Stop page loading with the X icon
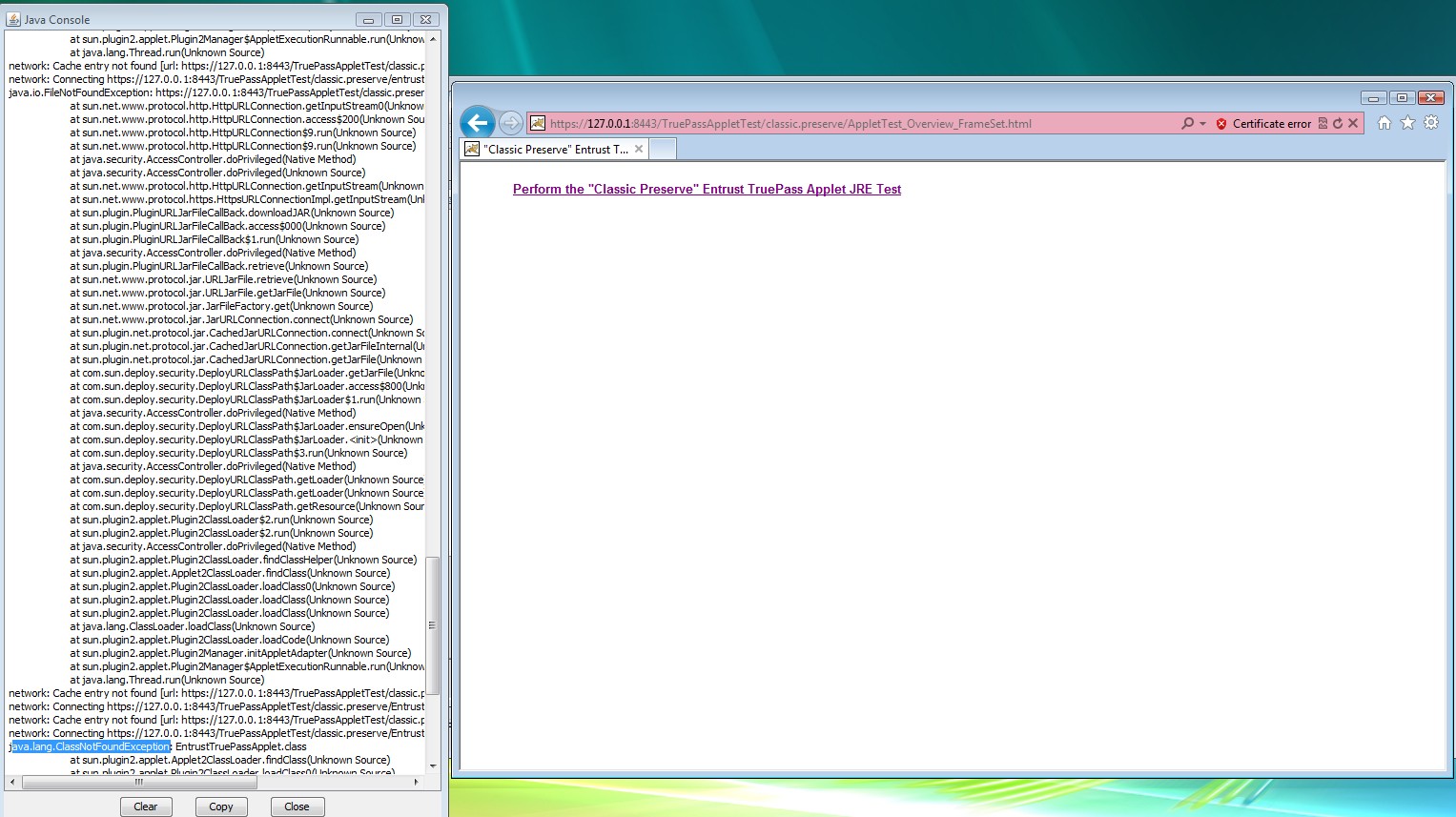The width and height of the screenshot is (1456, 817). point(1353,124)
